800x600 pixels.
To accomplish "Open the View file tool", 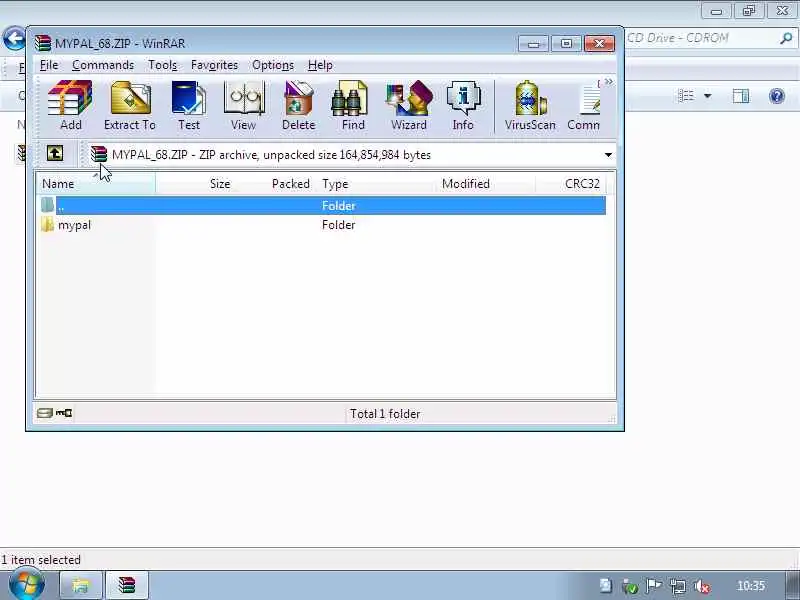I will tap(243, 105).
